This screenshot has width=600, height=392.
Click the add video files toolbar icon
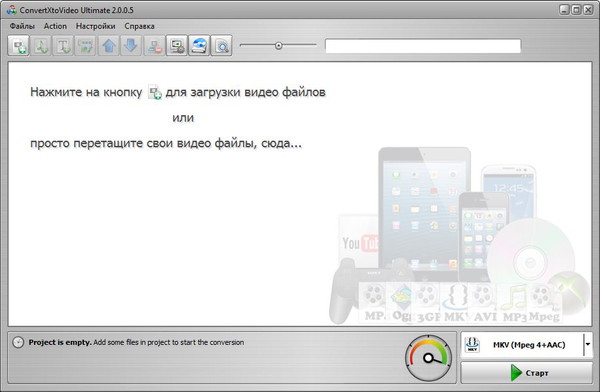18,46
